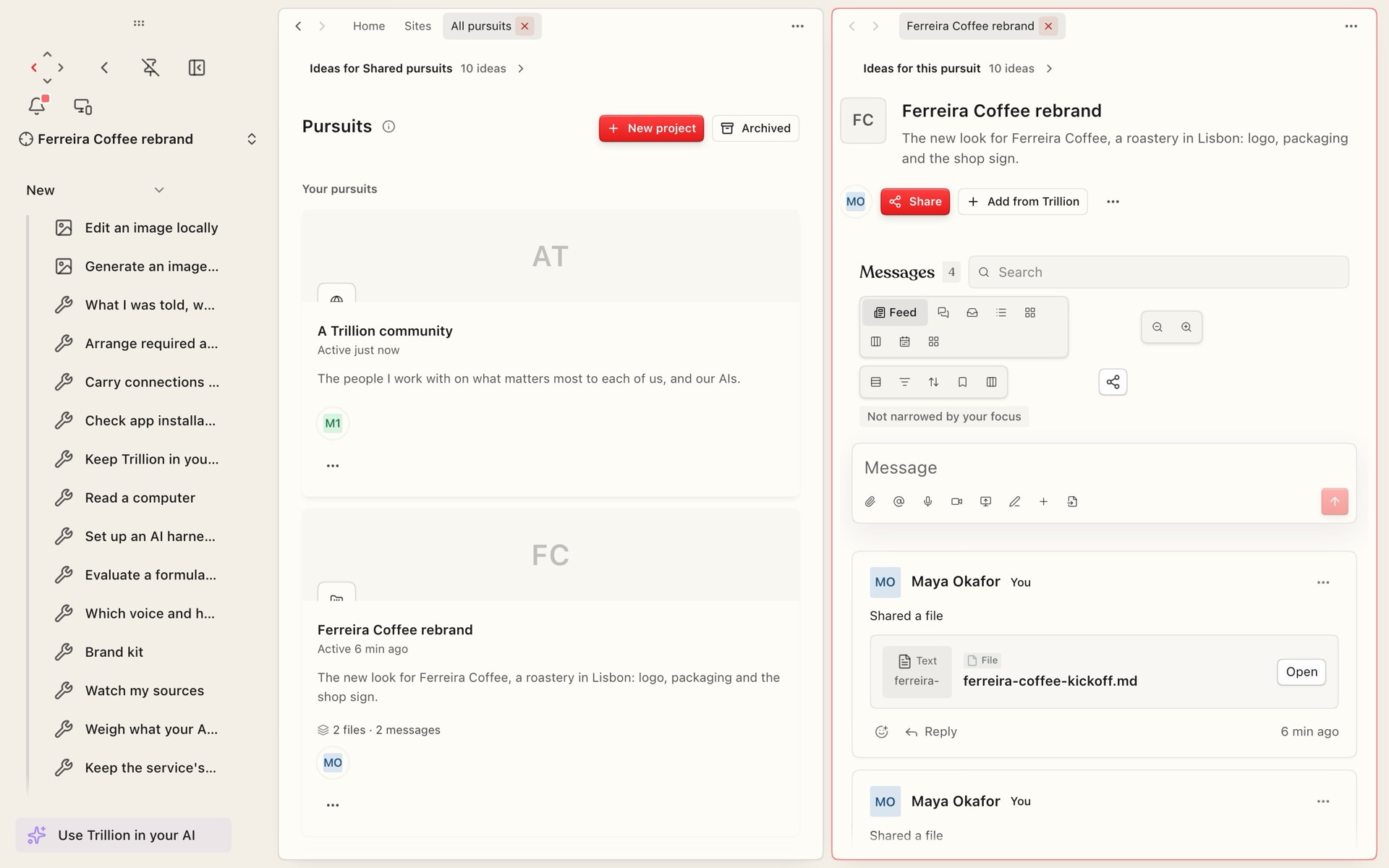
Task: Open the Archived pursuits
Action: click(x=755, y=128)
